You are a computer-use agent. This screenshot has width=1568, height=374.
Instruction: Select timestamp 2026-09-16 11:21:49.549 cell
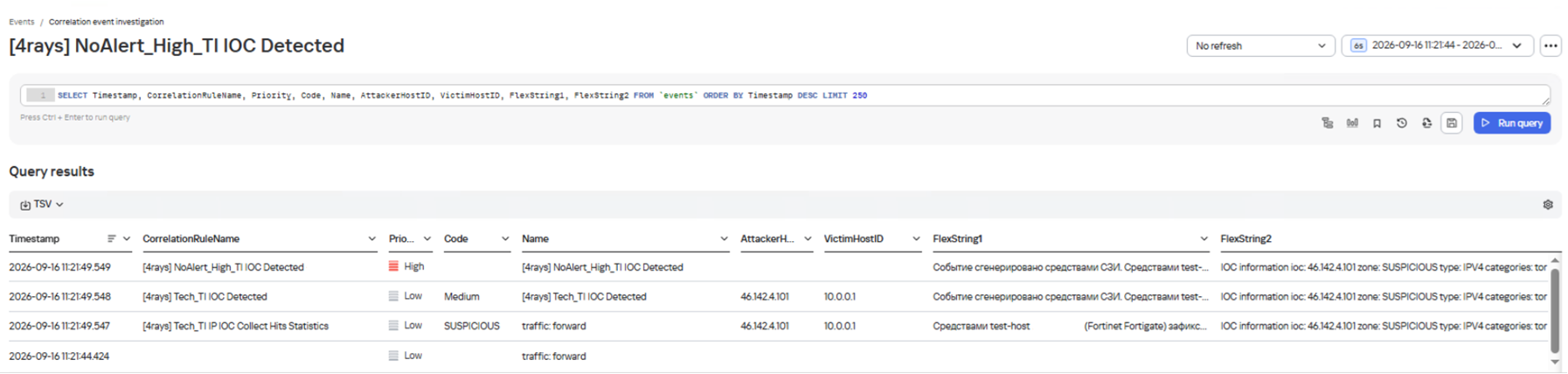click(x=59, y=267)
